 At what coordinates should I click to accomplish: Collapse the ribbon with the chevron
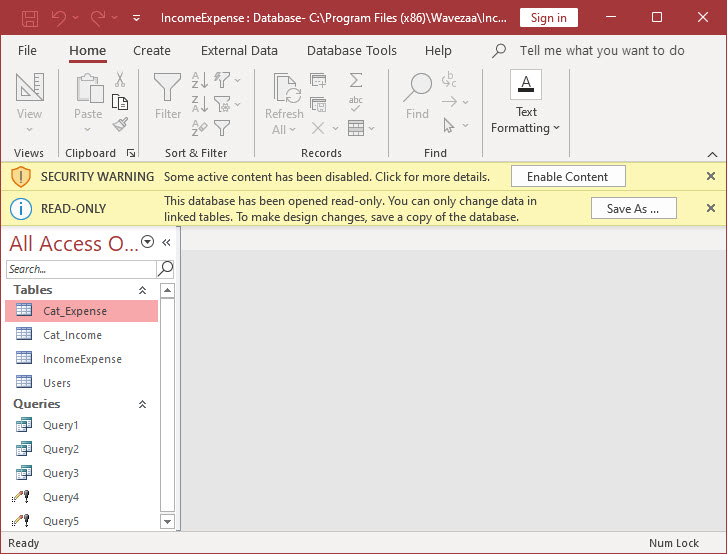712,154
